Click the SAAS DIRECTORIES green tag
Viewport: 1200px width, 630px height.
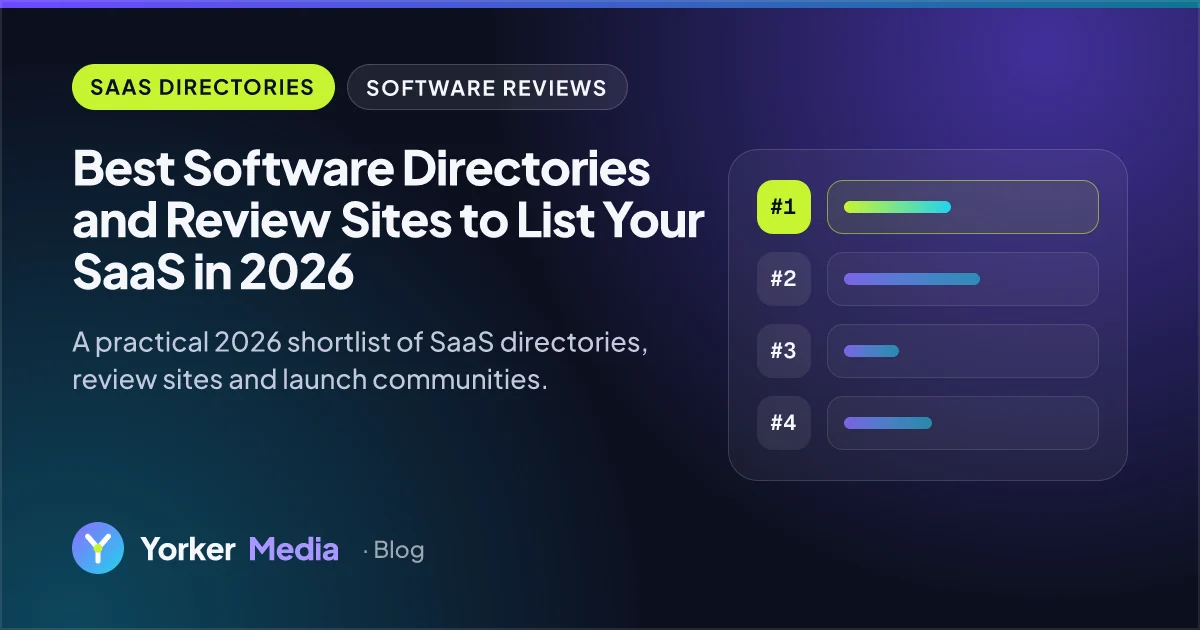click(x=203, y=87)
